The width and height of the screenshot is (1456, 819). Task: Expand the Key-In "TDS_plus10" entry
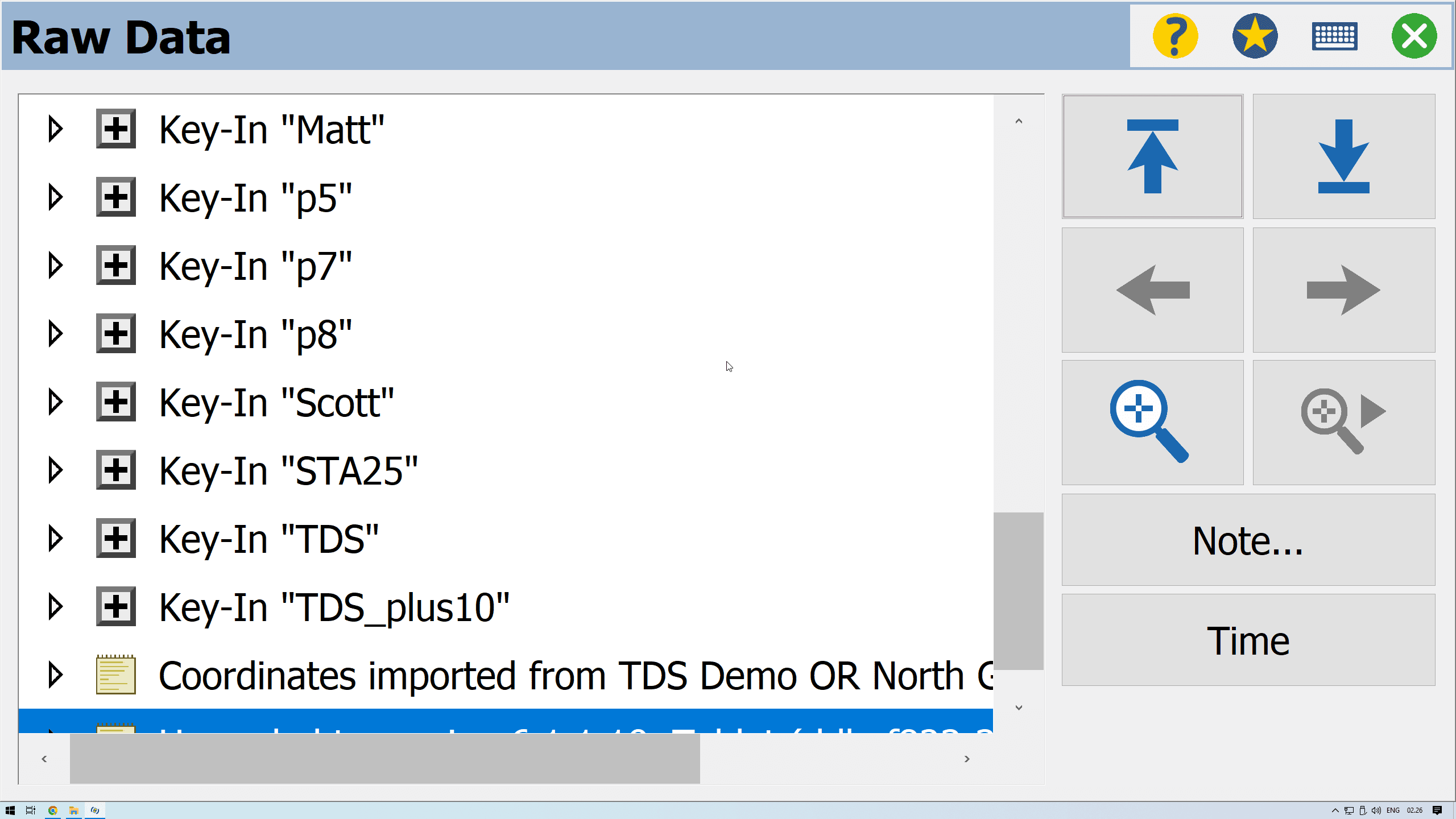55,607
